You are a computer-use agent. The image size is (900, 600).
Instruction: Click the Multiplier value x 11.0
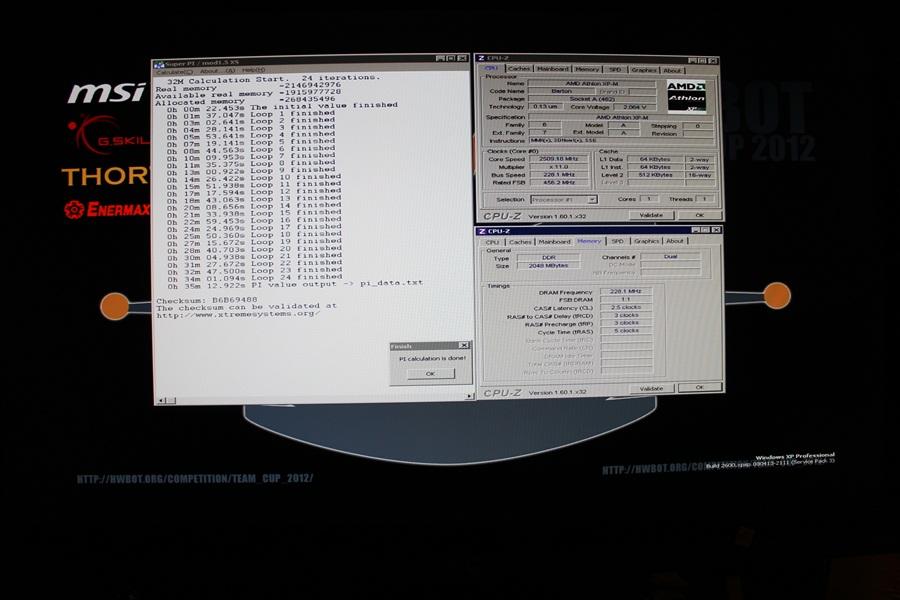pyautogui.click(x=558, y=167)
